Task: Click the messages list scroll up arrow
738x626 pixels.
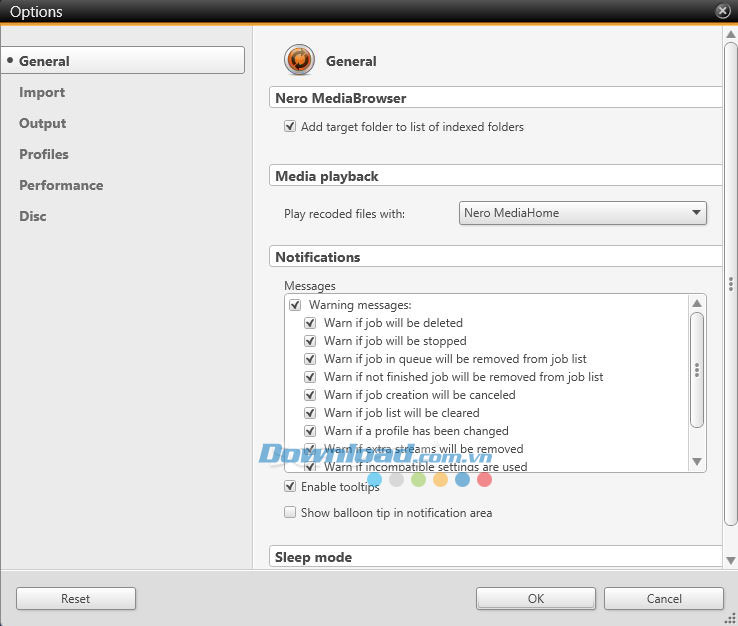Action: [697, 303]
